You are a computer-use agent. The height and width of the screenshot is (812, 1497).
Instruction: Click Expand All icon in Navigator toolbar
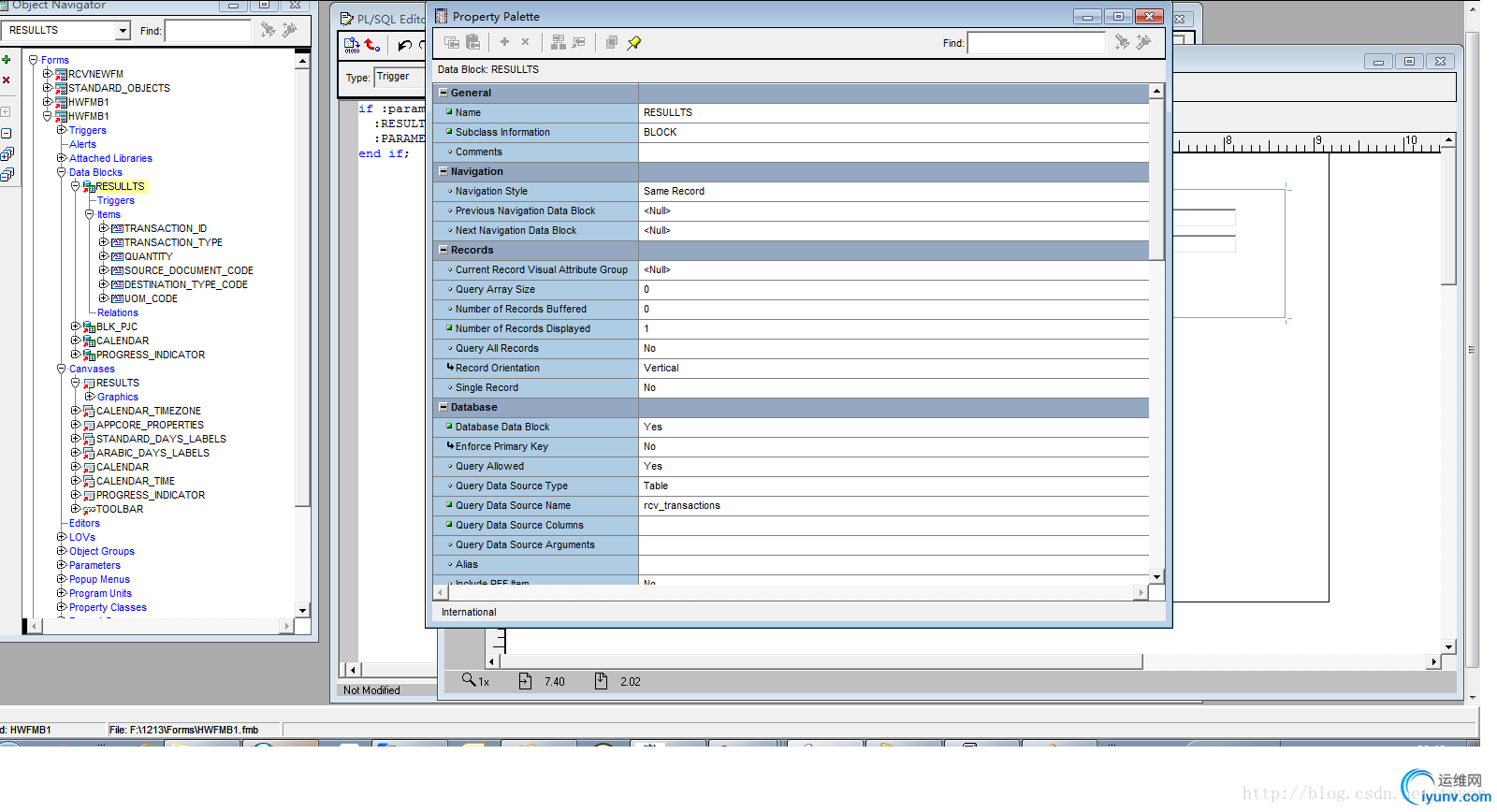7,154
